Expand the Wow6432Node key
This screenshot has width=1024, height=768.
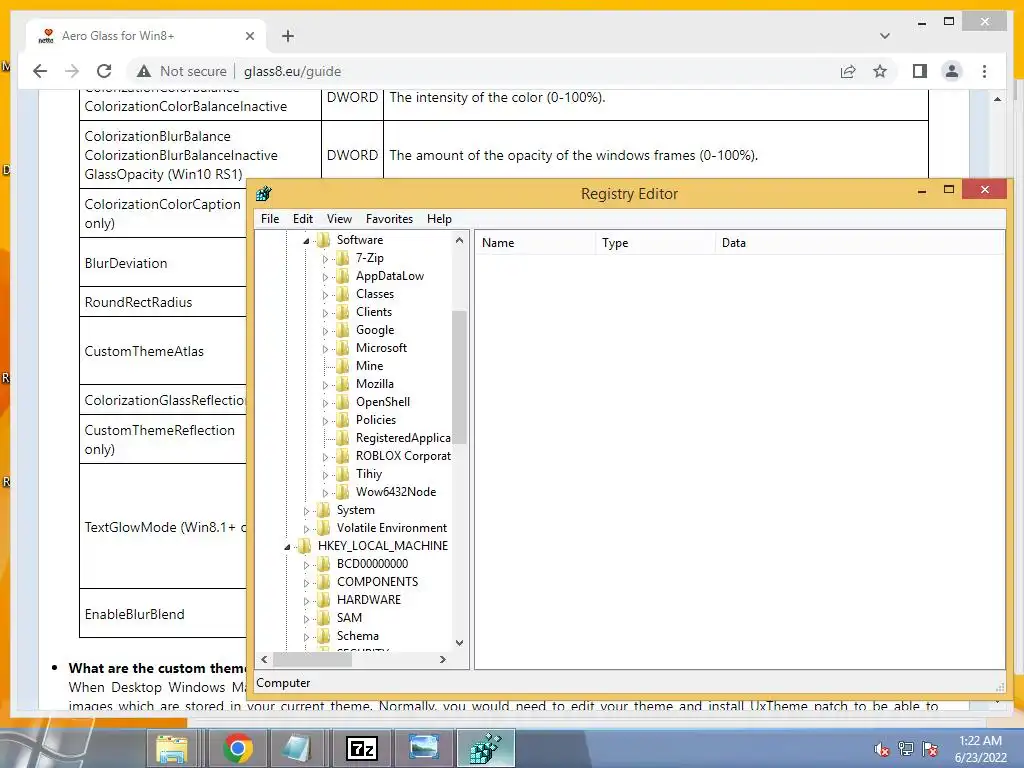pyautogui.click(x=325, y=492)
